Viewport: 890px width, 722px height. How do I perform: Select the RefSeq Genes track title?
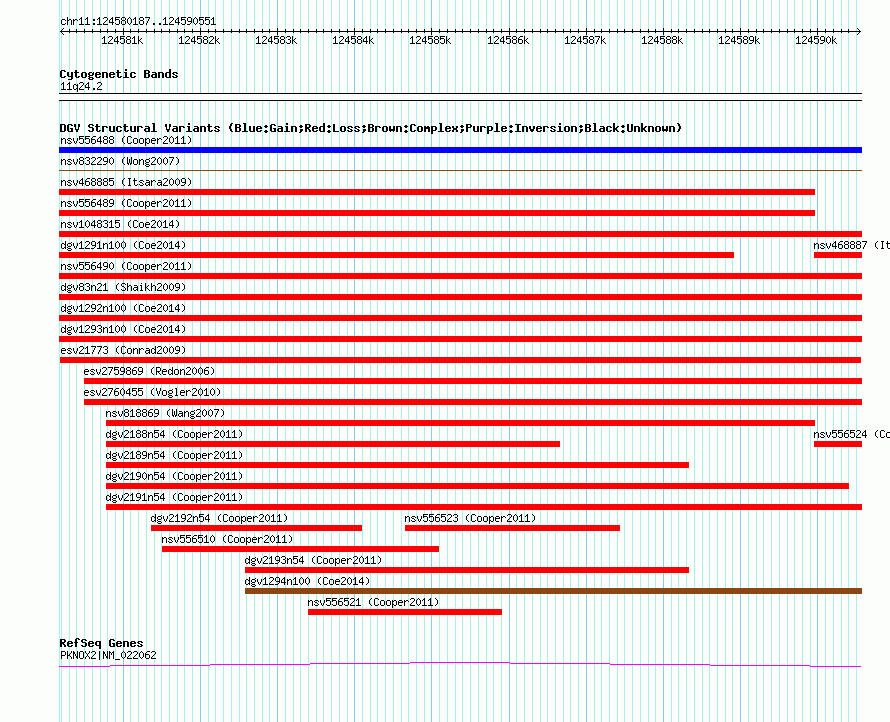[101, 643]
